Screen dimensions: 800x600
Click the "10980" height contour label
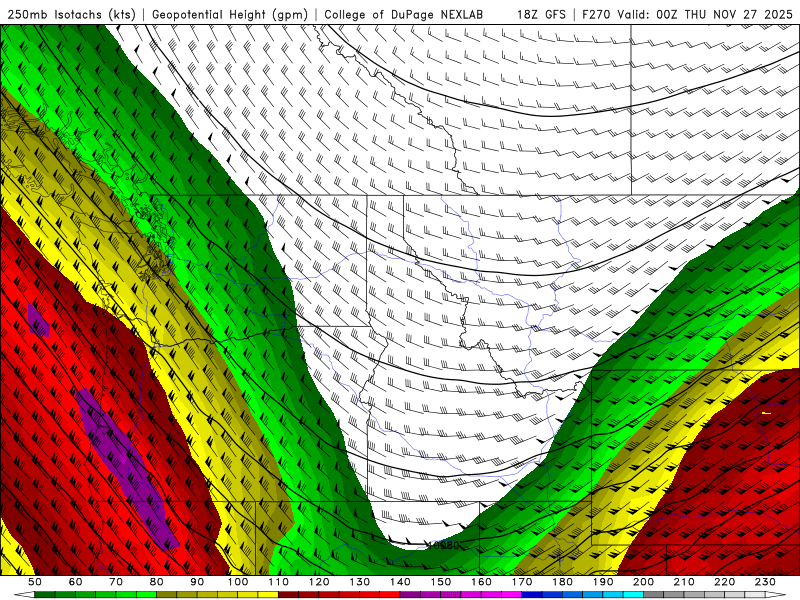(443, 545)
